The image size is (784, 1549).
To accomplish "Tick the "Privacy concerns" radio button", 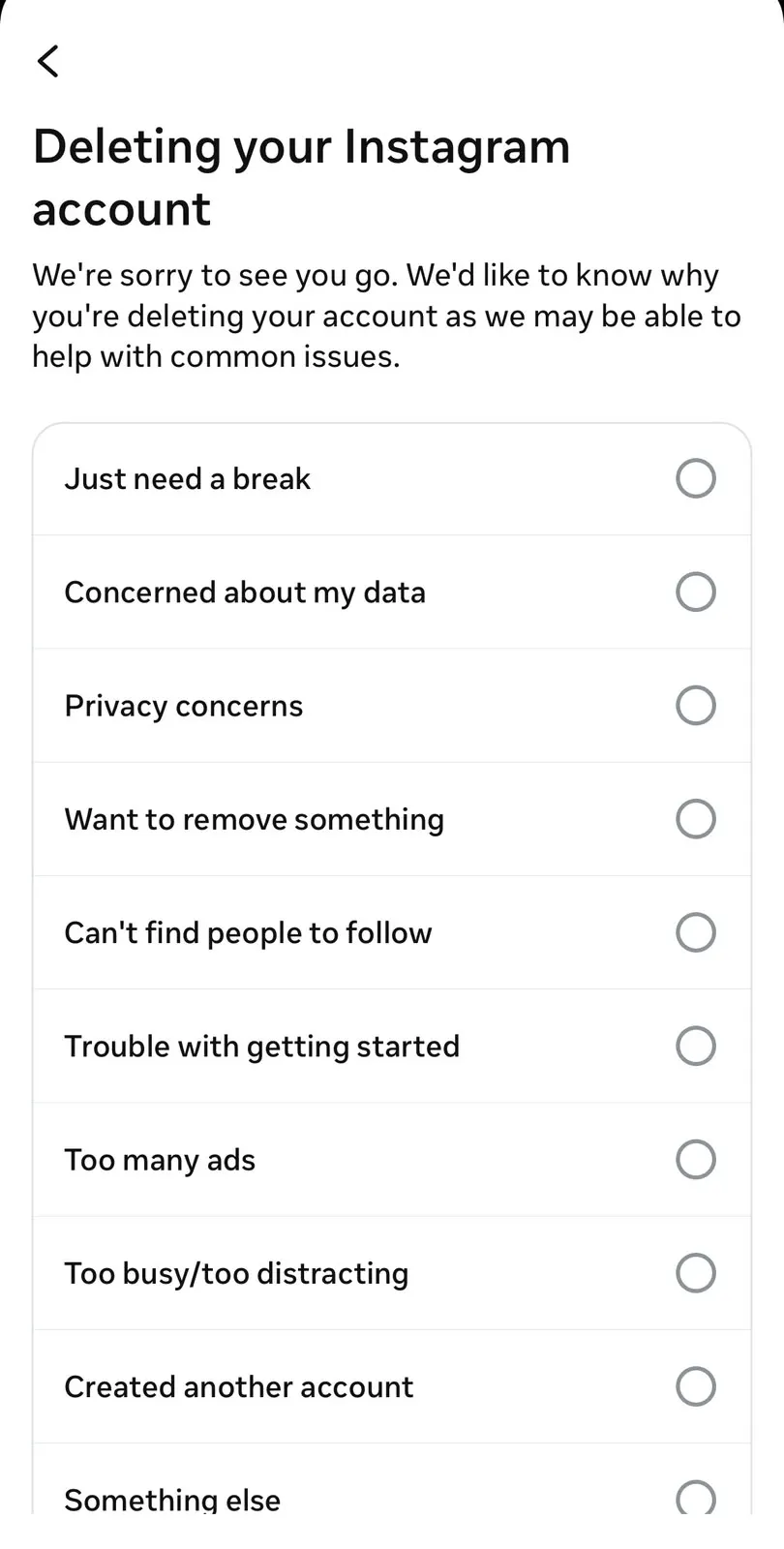I will pos(696,705).
